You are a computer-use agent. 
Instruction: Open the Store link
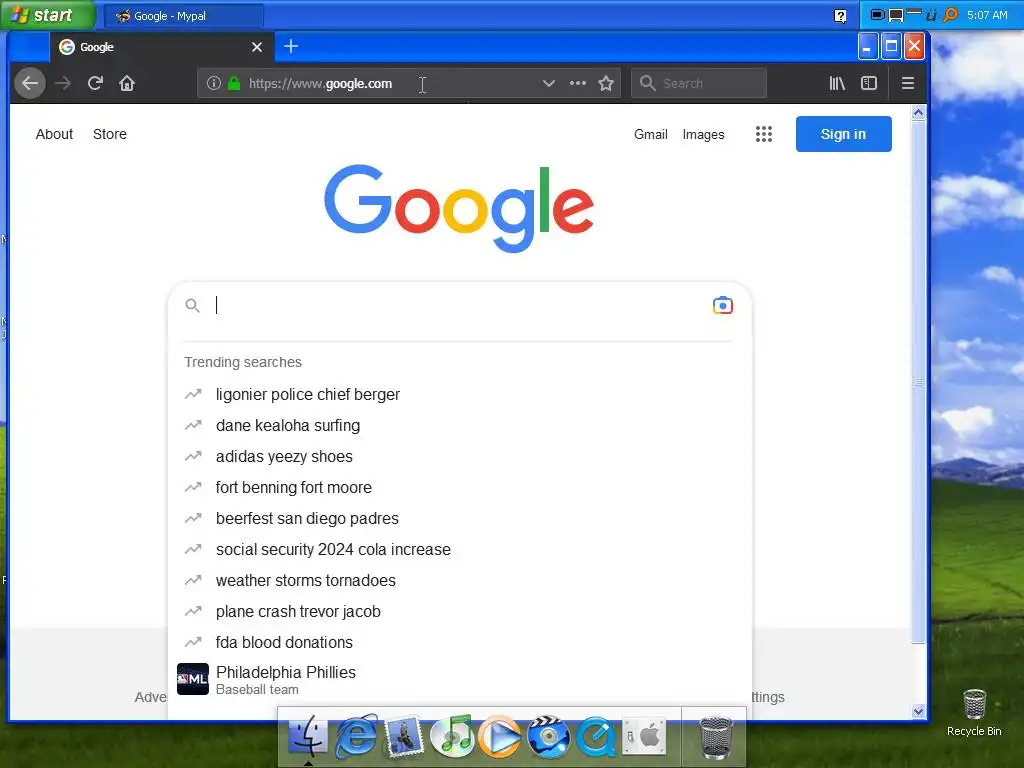pyautogui.click(x=110, y=134)
